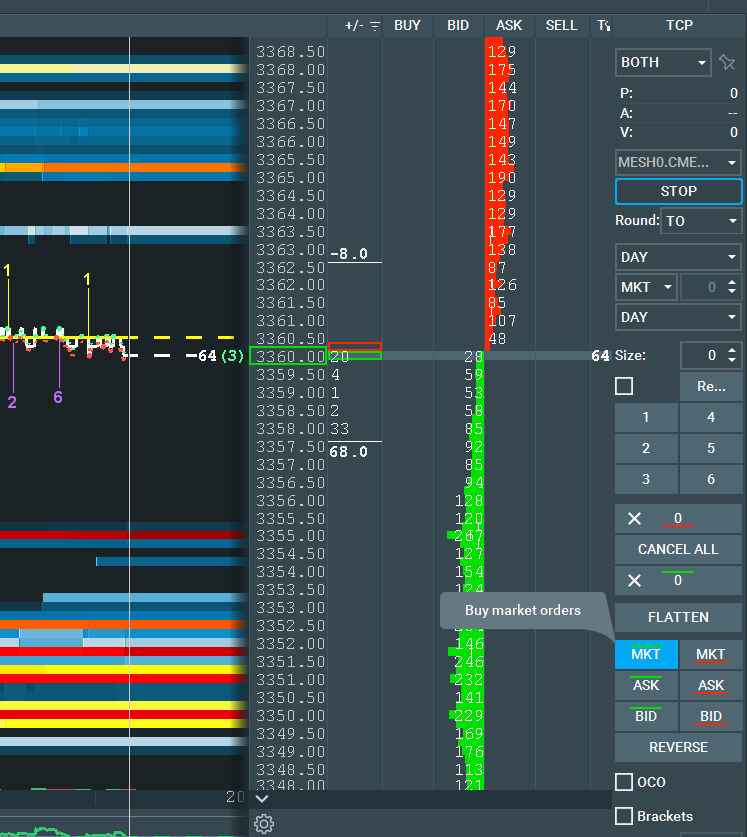Image resolution: width=747 pixels, height=837 pixels.
Task: Click the pin icon beside BOTH dropdown
Action: [x=727, y=62]
